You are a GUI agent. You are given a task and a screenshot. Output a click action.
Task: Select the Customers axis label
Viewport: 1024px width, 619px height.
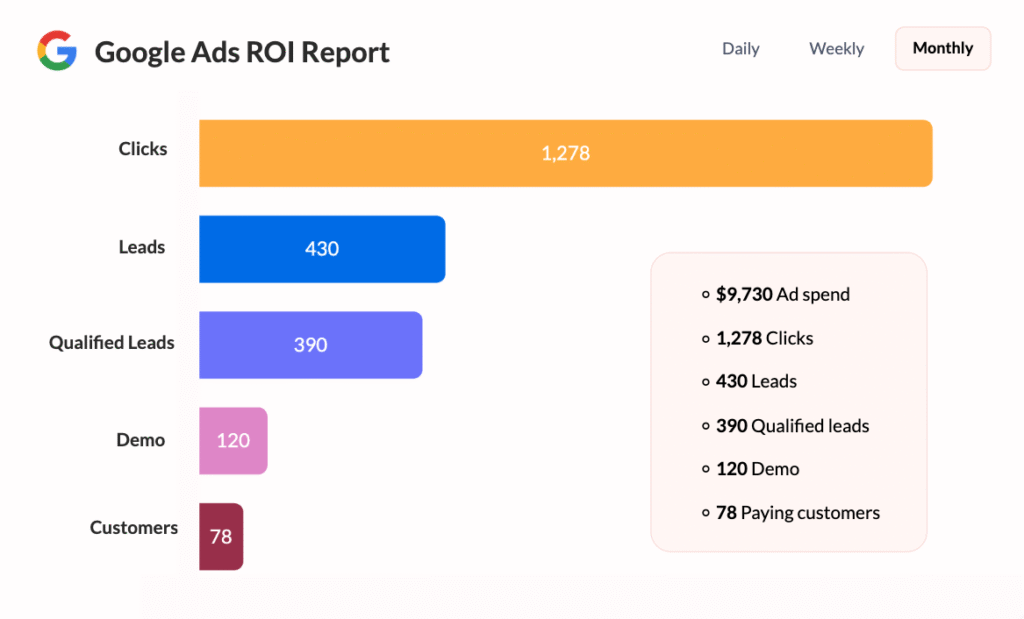tap(133, 527)
